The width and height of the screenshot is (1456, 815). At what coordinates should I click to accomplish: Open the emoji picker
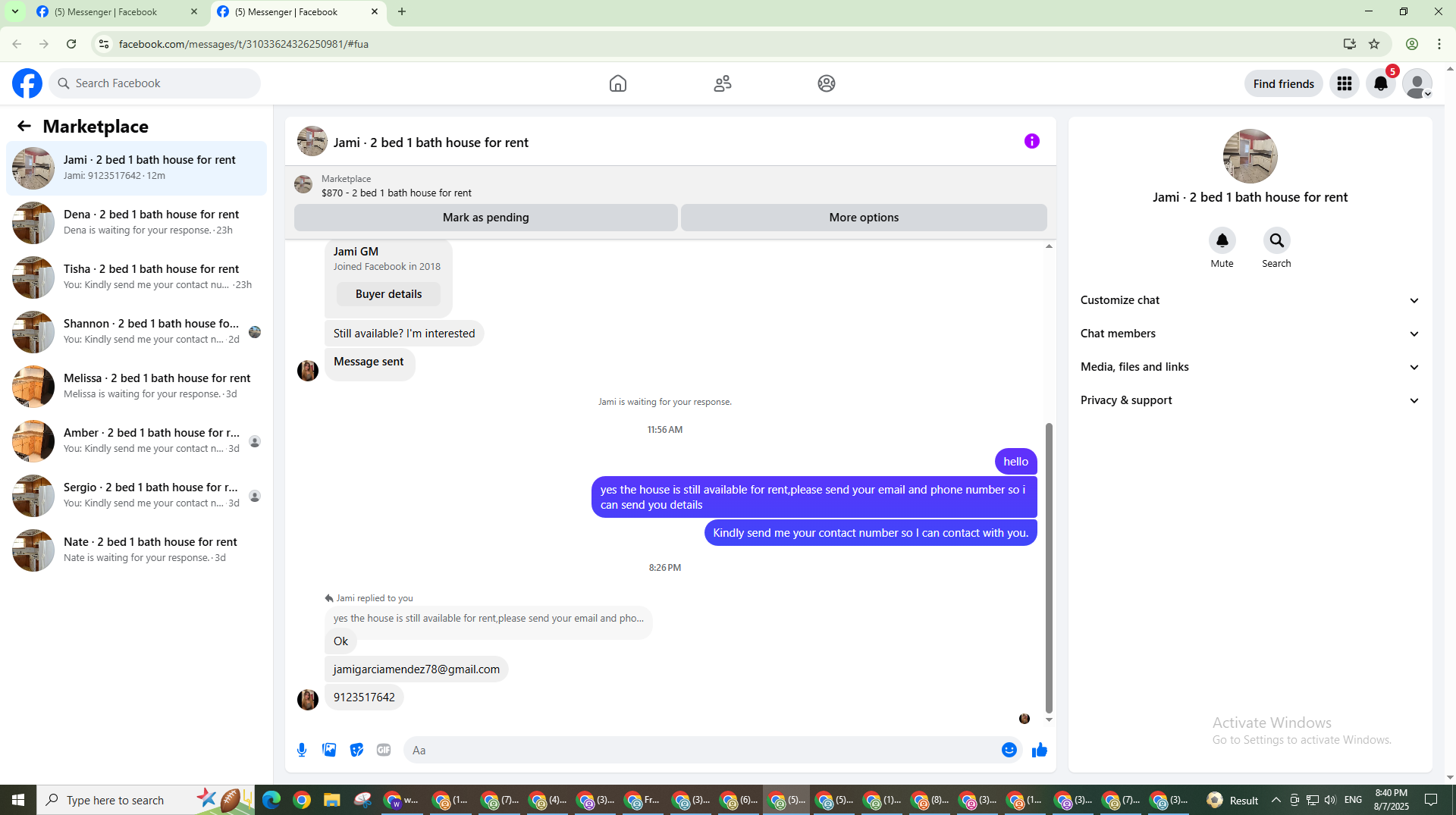(1009, 750)
